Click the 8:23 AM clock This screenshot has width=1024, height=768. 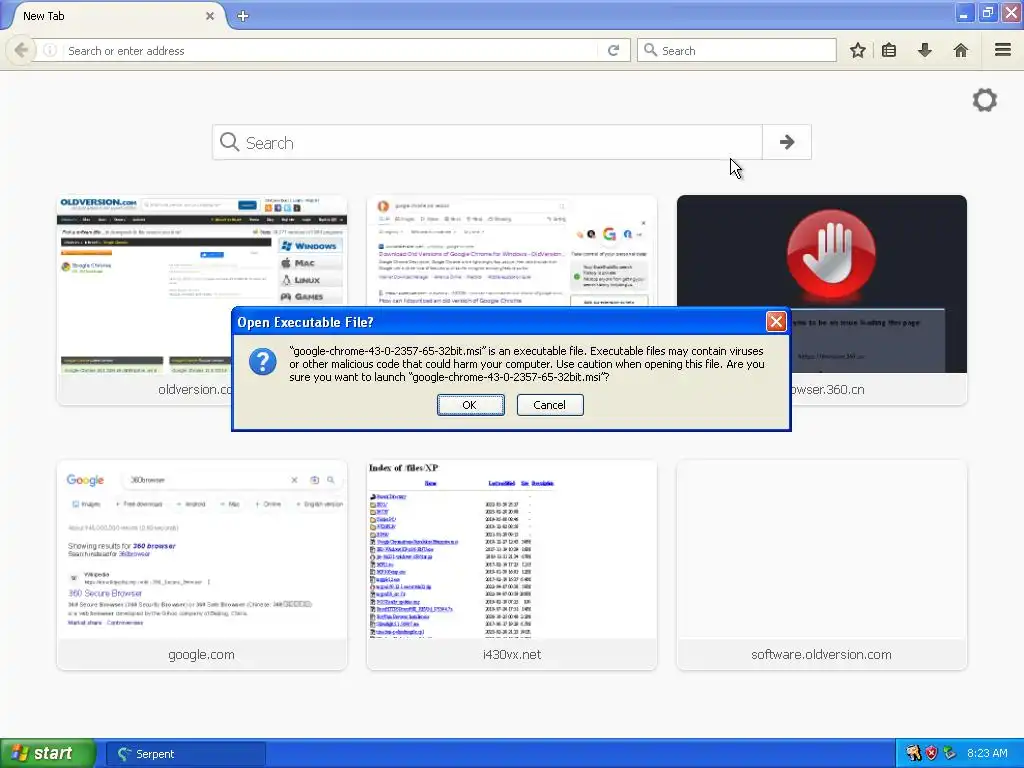[987, 753]
